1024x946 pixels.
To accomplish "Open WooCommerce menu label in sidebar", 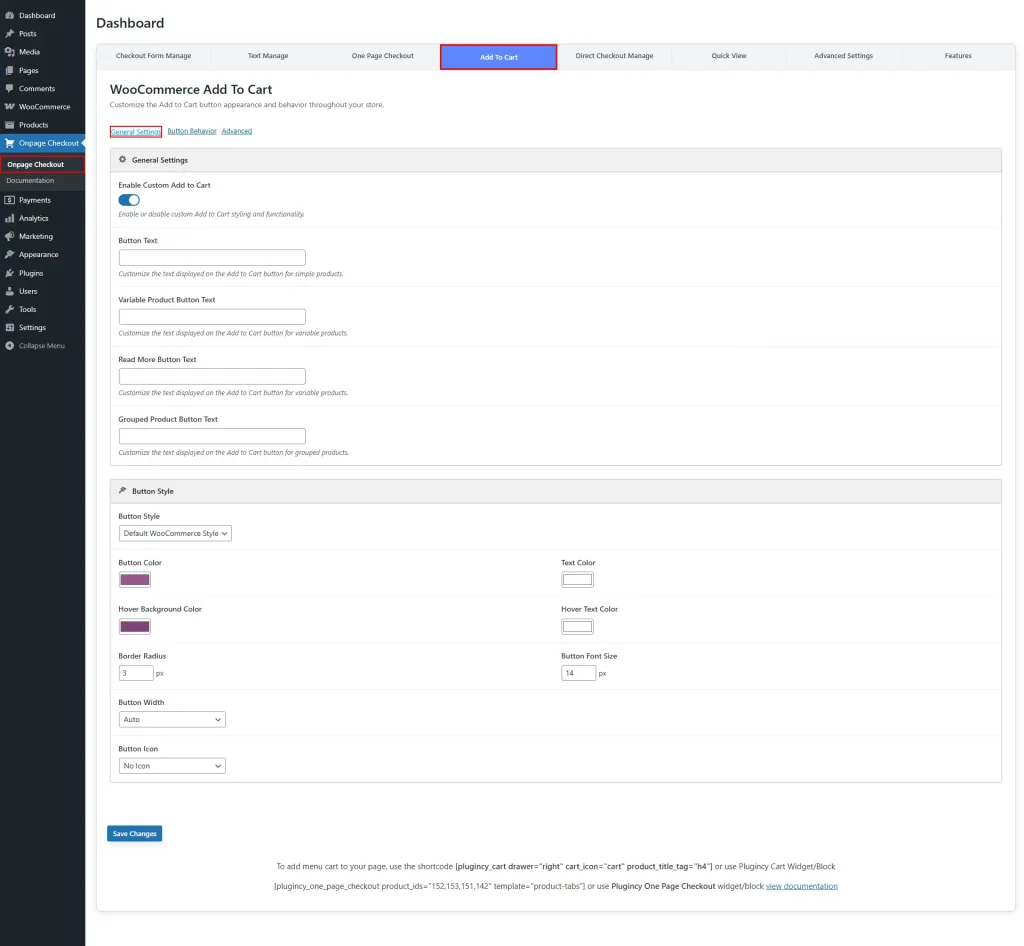I will point(44,106).
